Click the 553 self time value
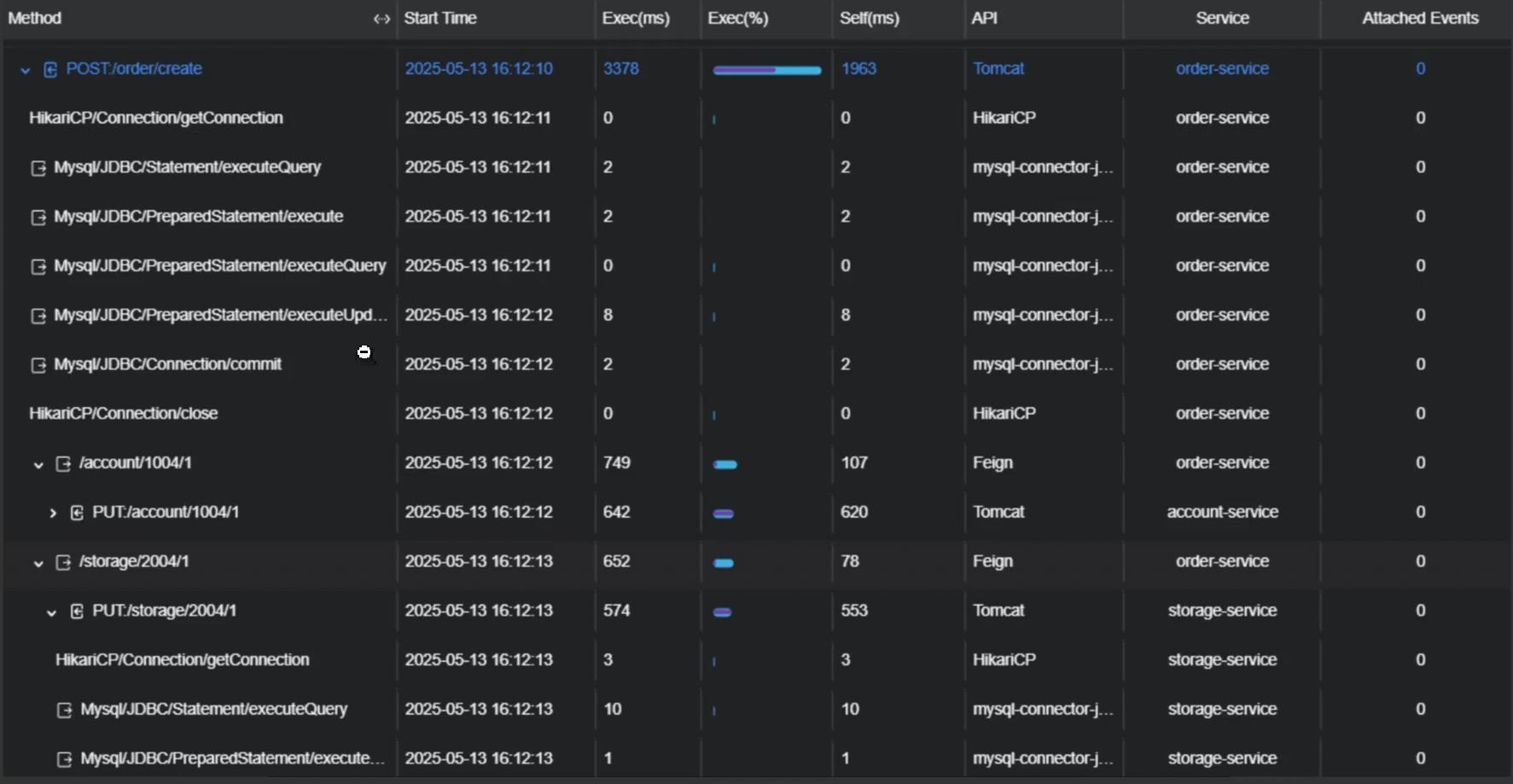Screen dimensions: 1513x784 [854, 611]
